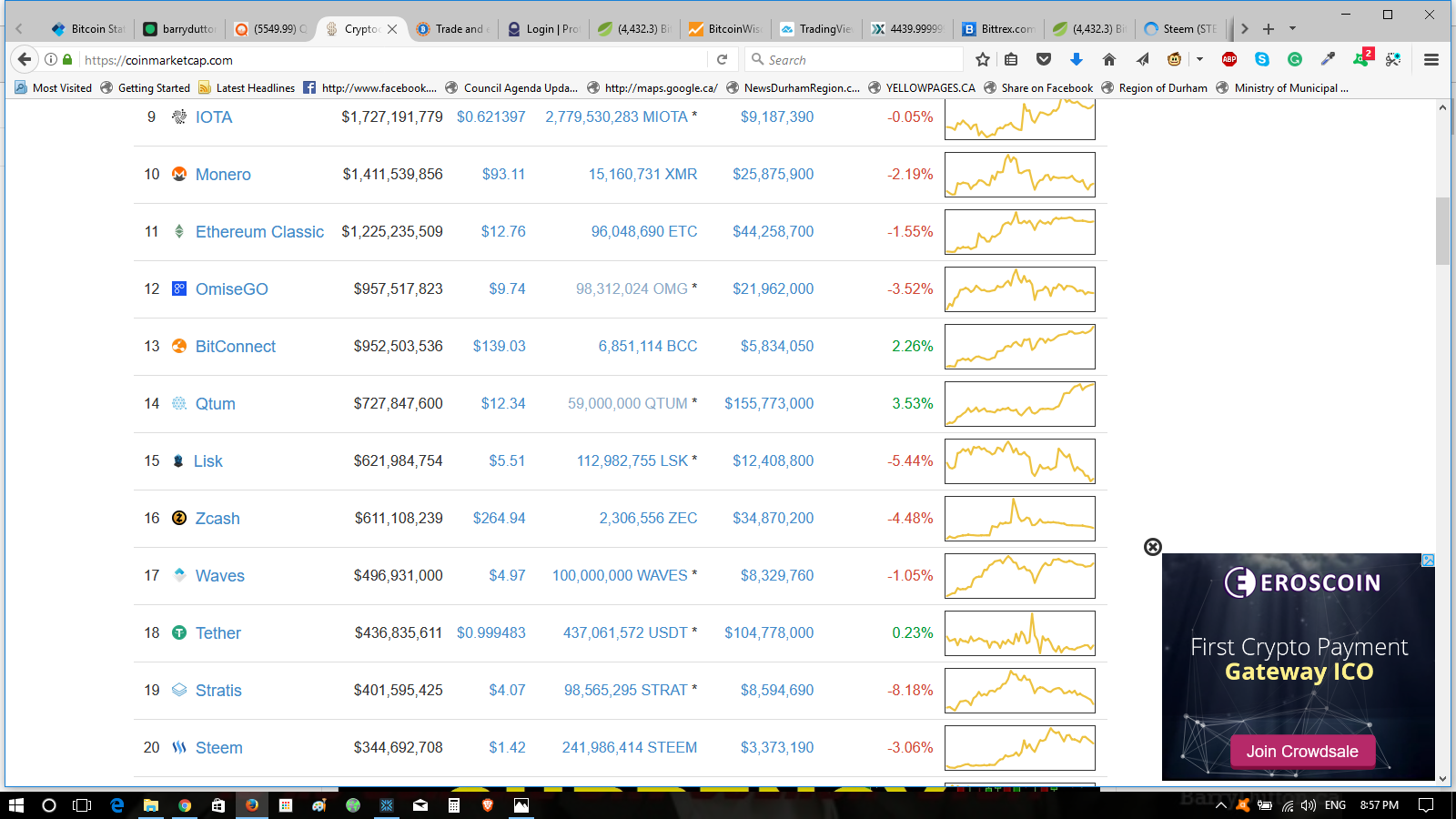The image size is (1456, 819).
Task: Click the Skype extension icon
Action: 1262,59
